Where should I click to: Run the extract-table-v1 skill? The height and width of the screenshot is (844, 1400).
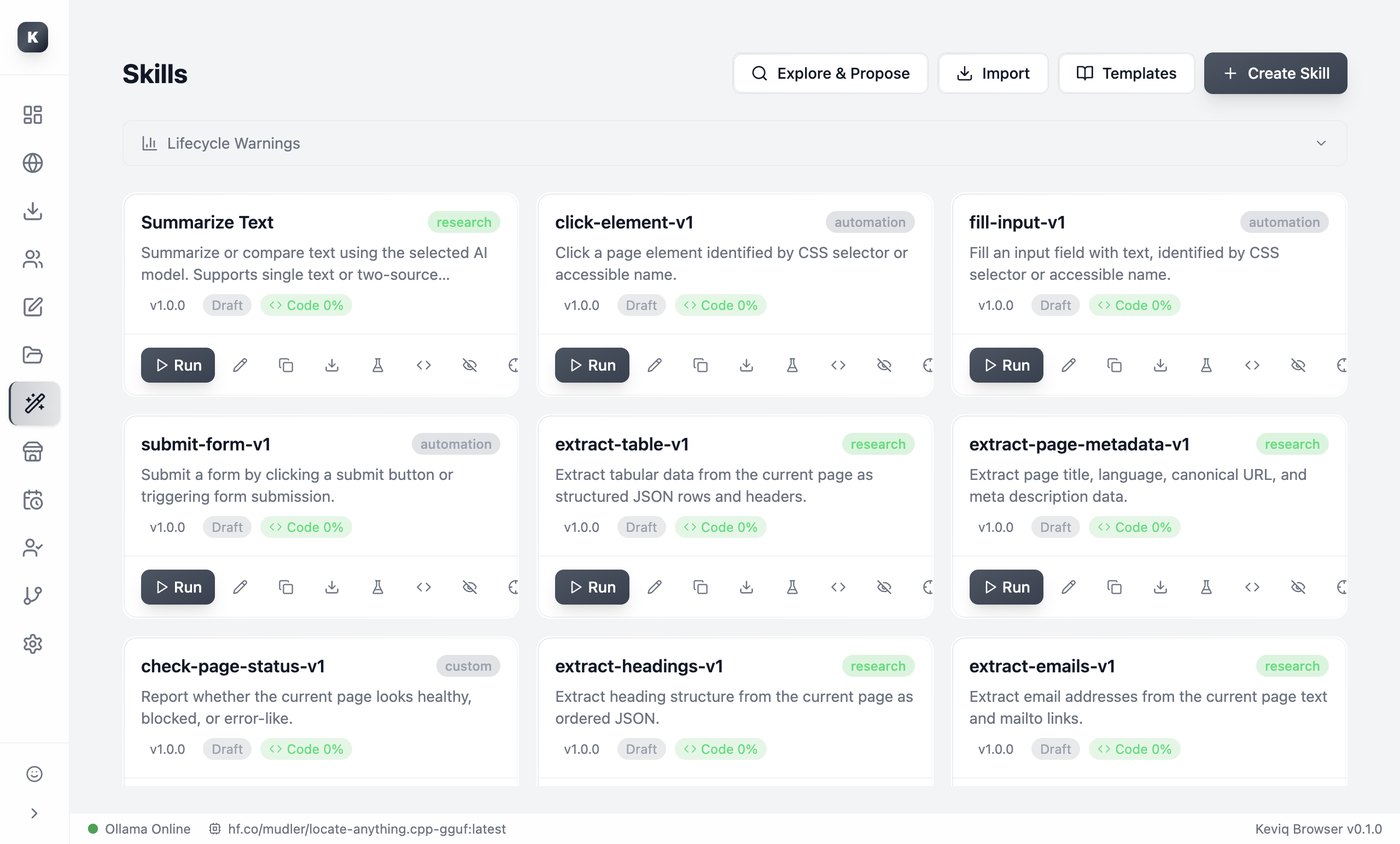coord(592,587)
